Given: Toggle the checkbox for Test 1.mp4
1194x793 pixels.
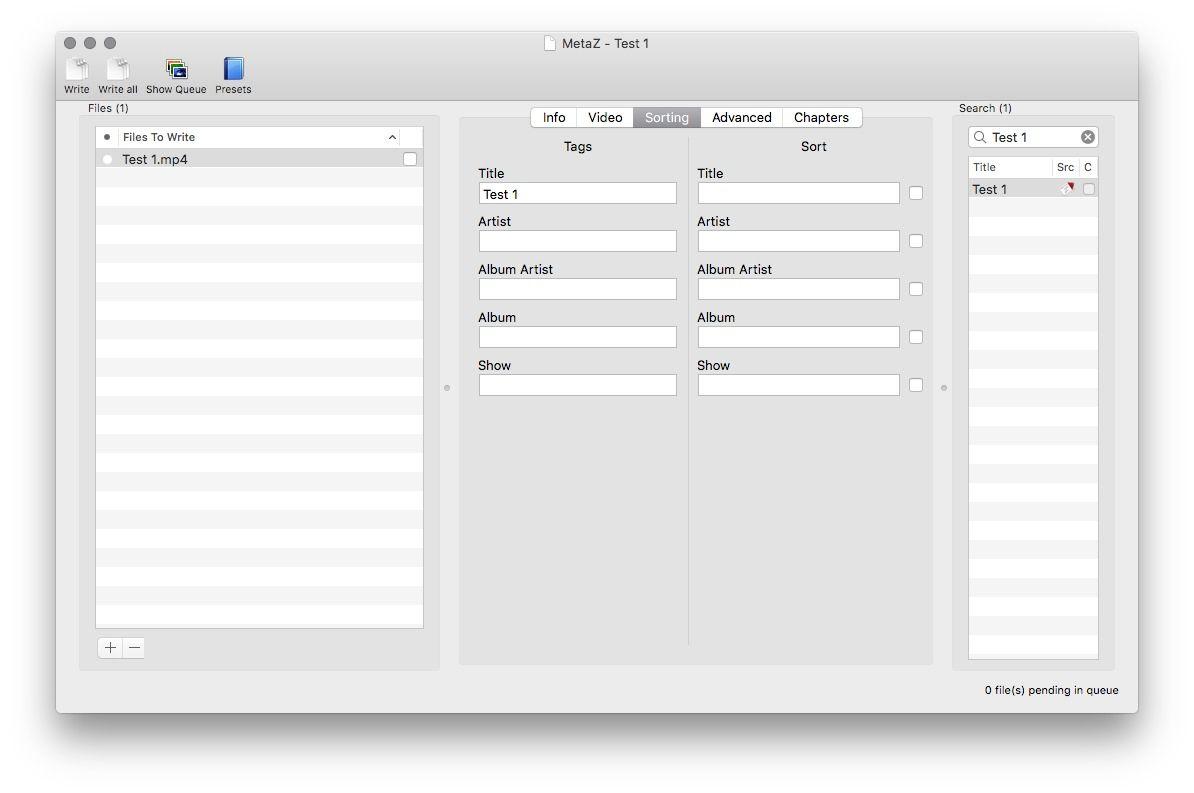Looking at the screenshot, I should coord(410,159).
